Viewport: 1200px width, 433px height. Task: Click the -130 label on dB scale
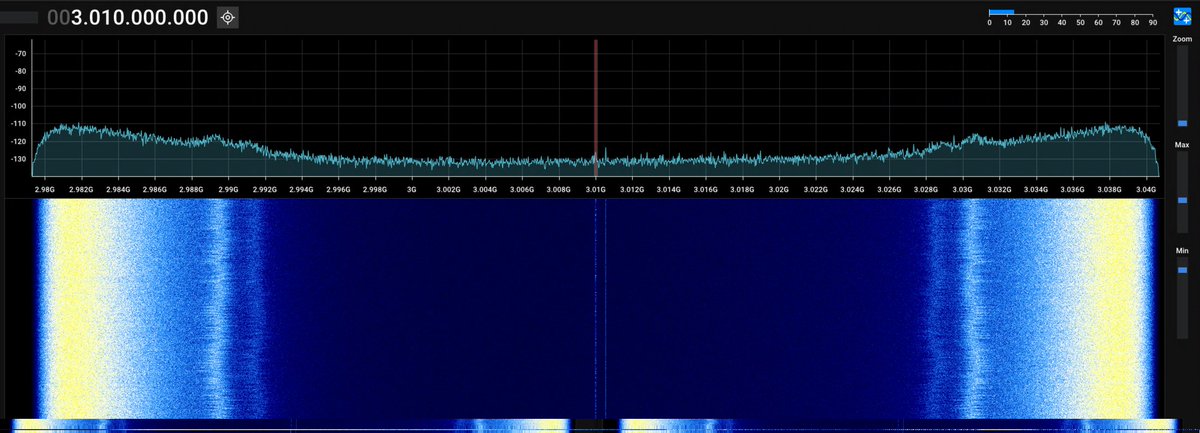(19, 159)
